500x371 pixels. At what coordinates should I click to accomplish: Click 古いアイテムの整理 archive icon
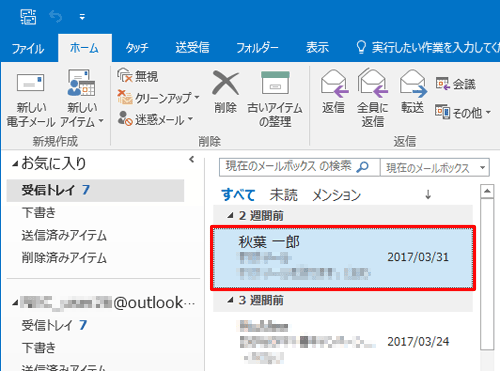coord(275,99)
